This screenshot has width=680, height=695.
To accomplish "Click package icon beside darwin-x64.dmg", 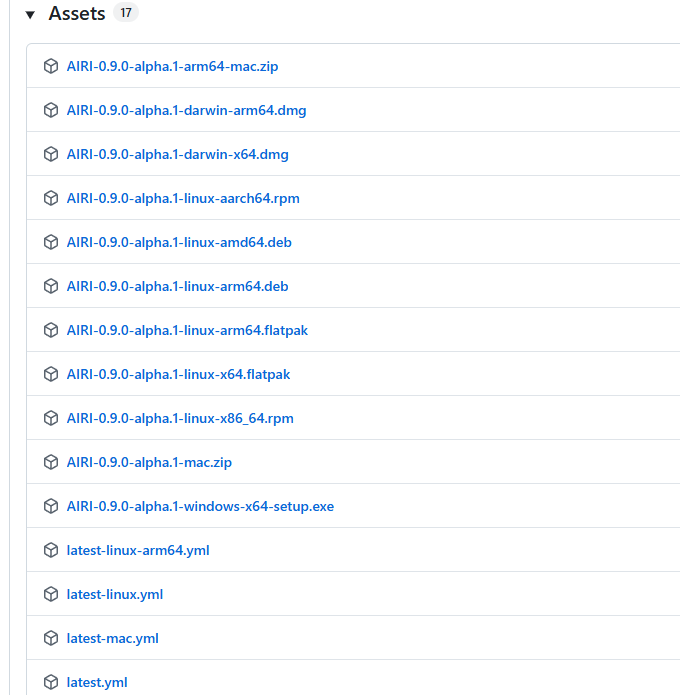I will coord(51,154).
